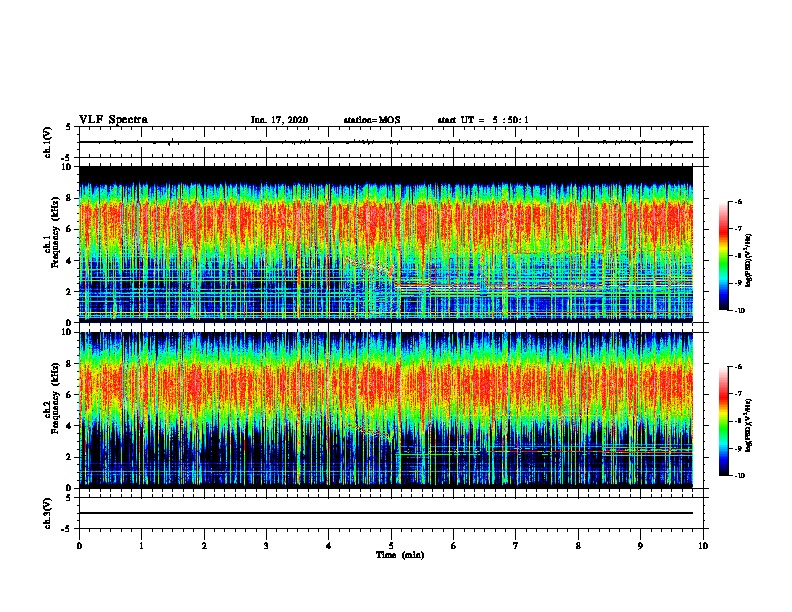
Task: Click time axis tick label "4"
Action: tap(329, 546)
